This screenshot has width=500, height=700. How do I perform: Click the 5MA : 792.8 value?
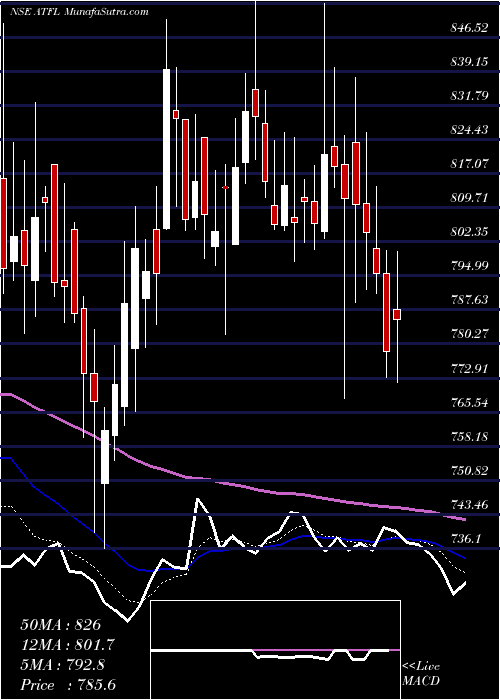(x=62, y=665)
